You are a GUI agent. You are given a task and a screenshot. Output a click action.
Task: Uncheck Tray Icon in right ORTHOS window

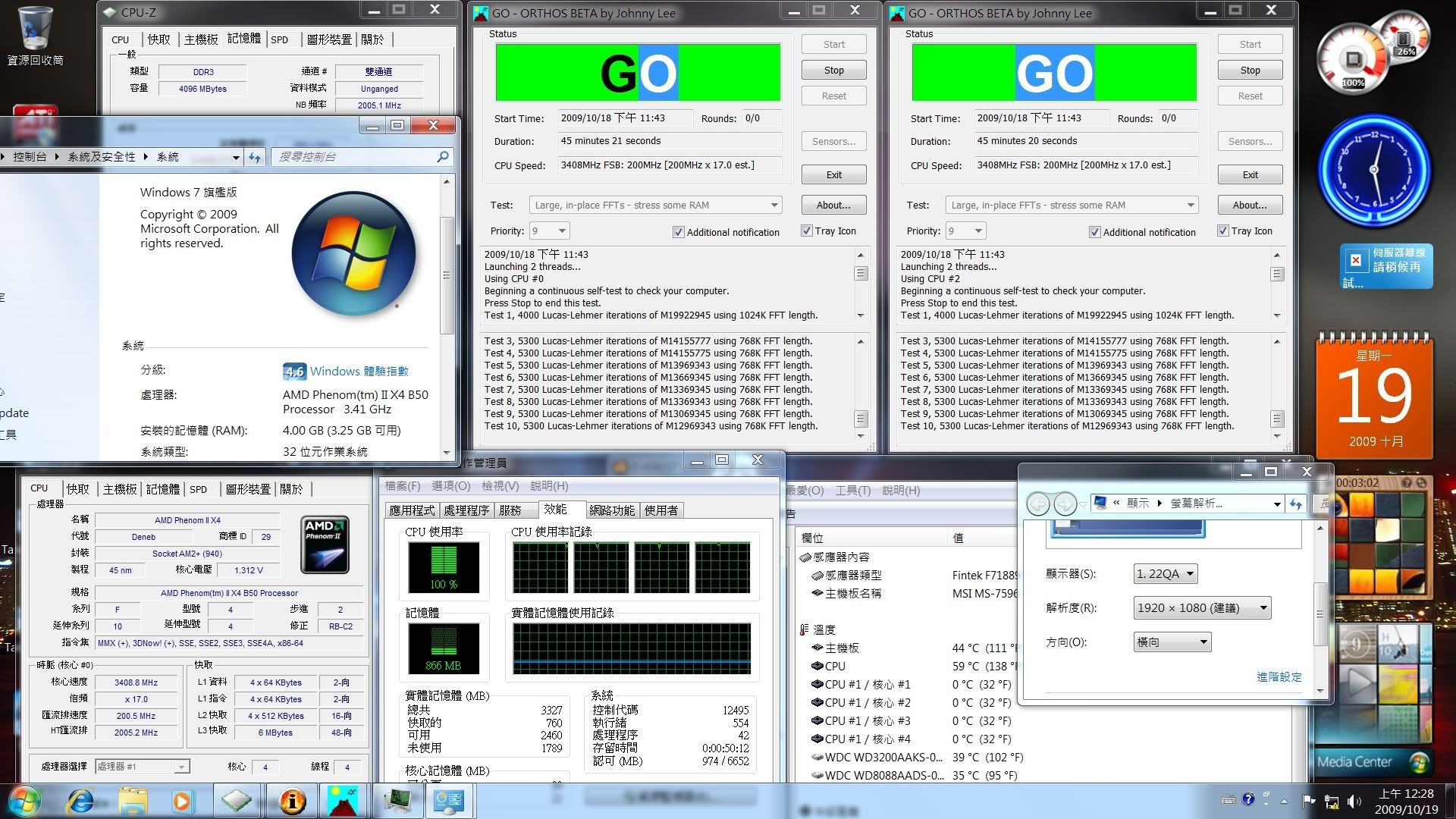pyautogui.click(x=1223, y=231)
